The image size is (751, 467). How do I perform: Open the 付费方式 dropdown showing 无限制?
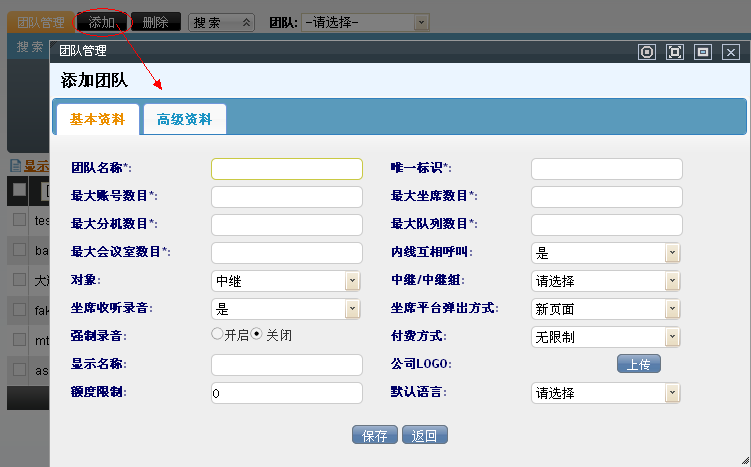pos(672,337)
